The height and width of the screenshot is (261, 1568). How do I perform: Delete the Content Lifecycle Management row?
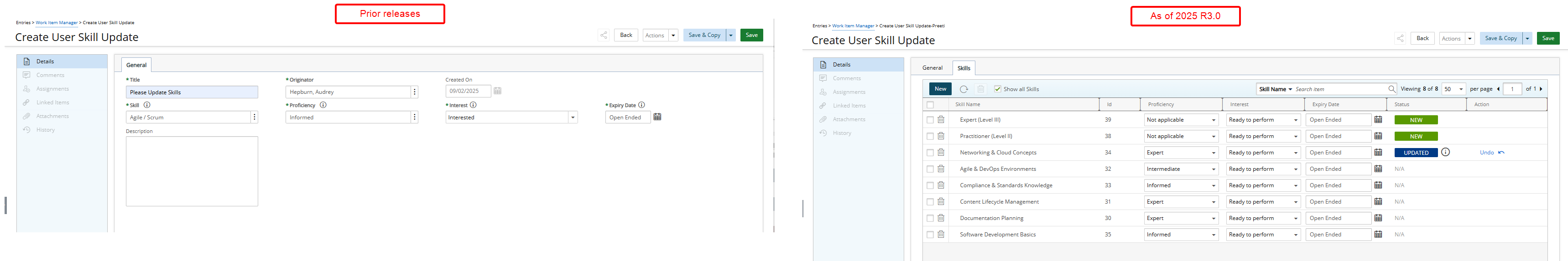coord(941,202)
